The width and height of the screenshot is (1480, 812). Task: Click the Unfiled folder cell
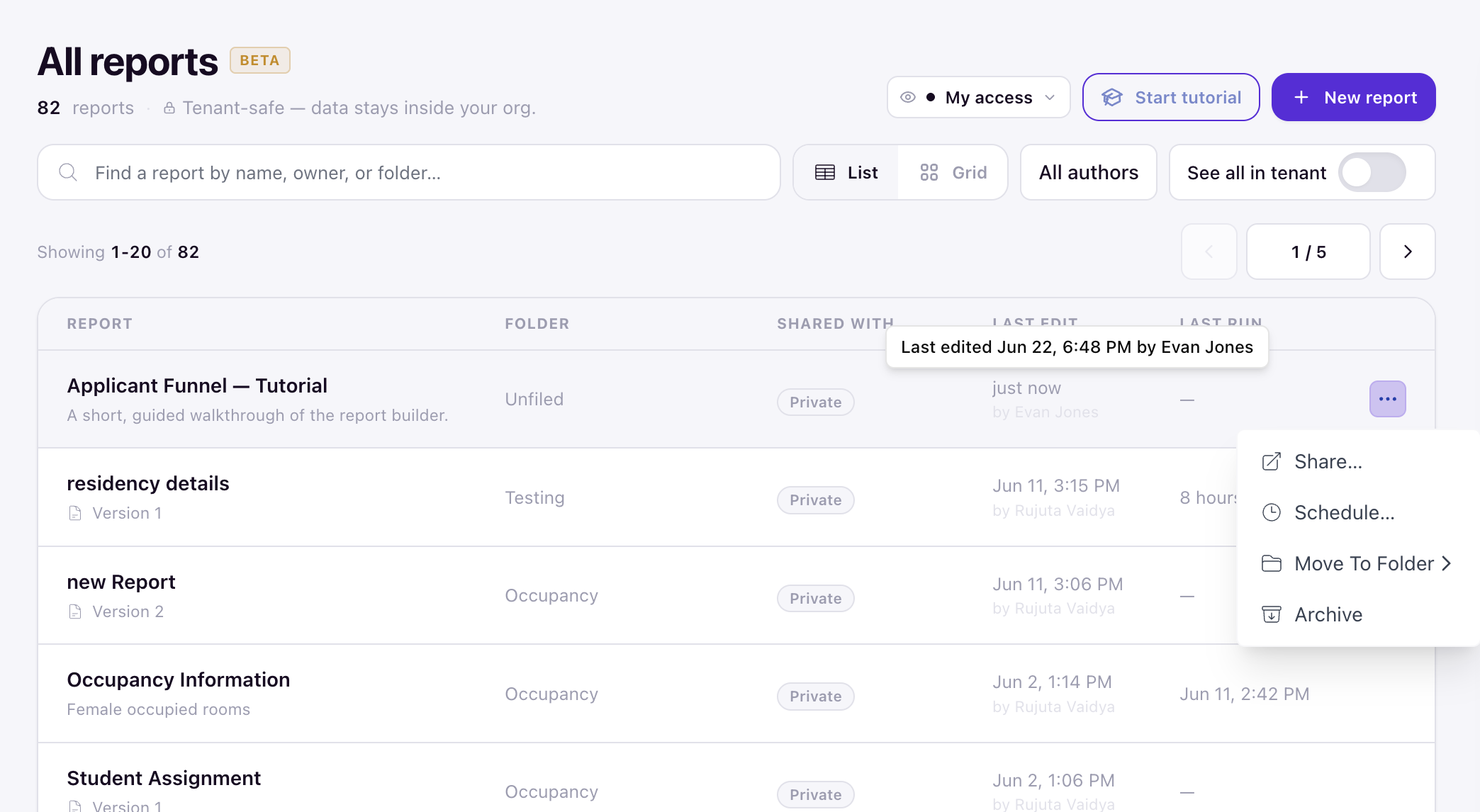[x=534, y=399]
